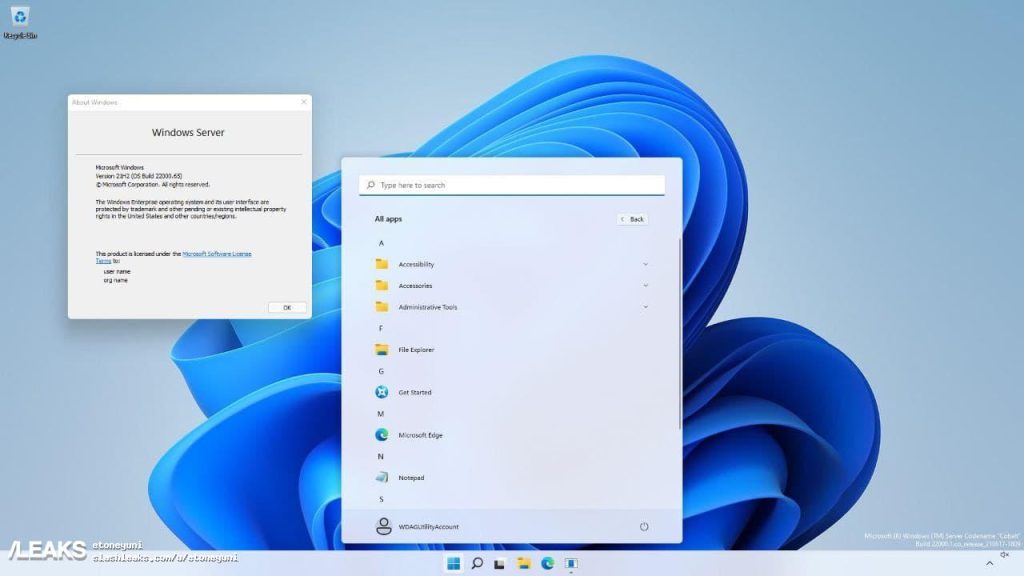Open the Microsoft Software License Terms link
The width and height of the screenshot is (1024, 576).
point(216,253)
